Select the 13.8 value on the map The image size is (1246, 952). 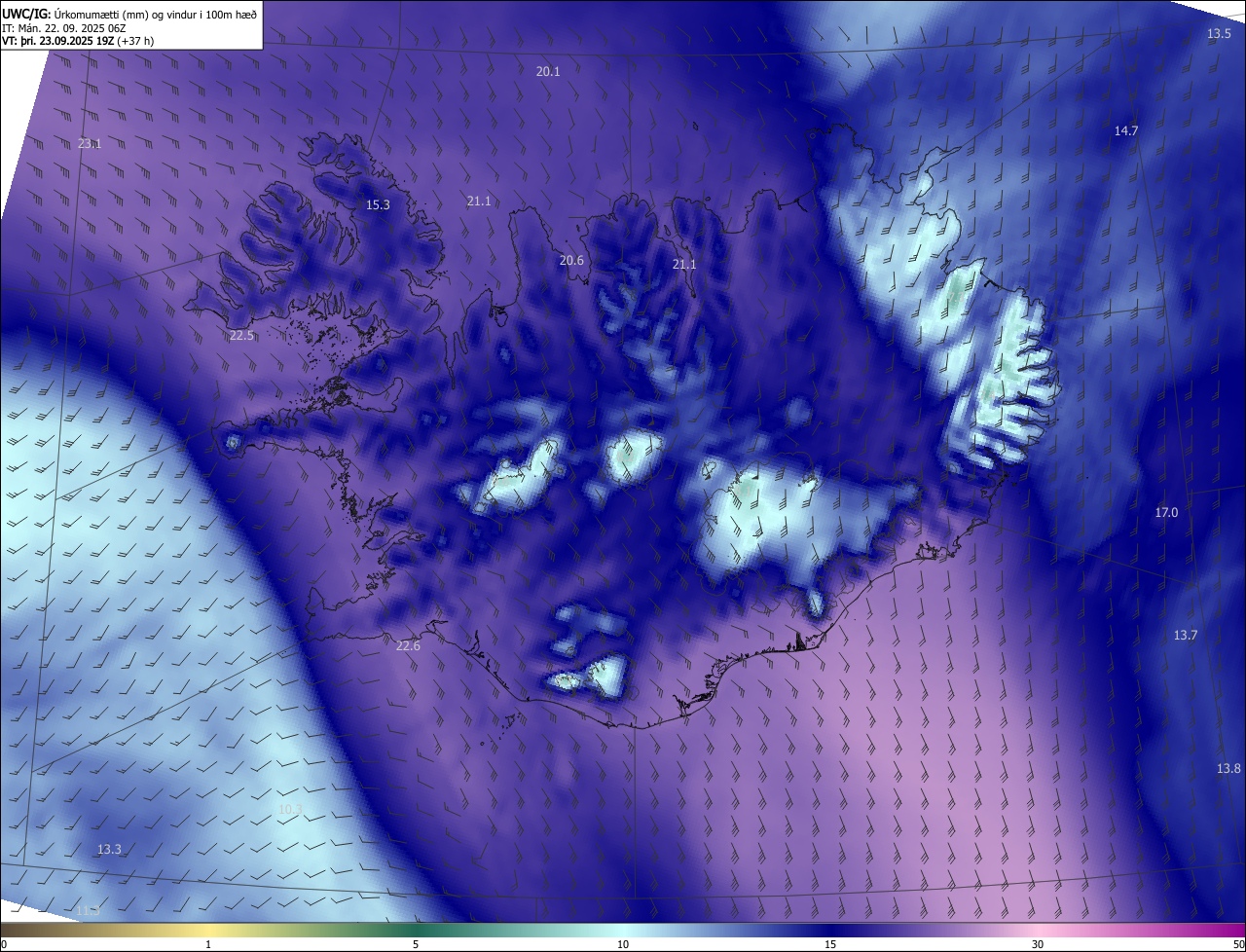[x=1228, y=768]
